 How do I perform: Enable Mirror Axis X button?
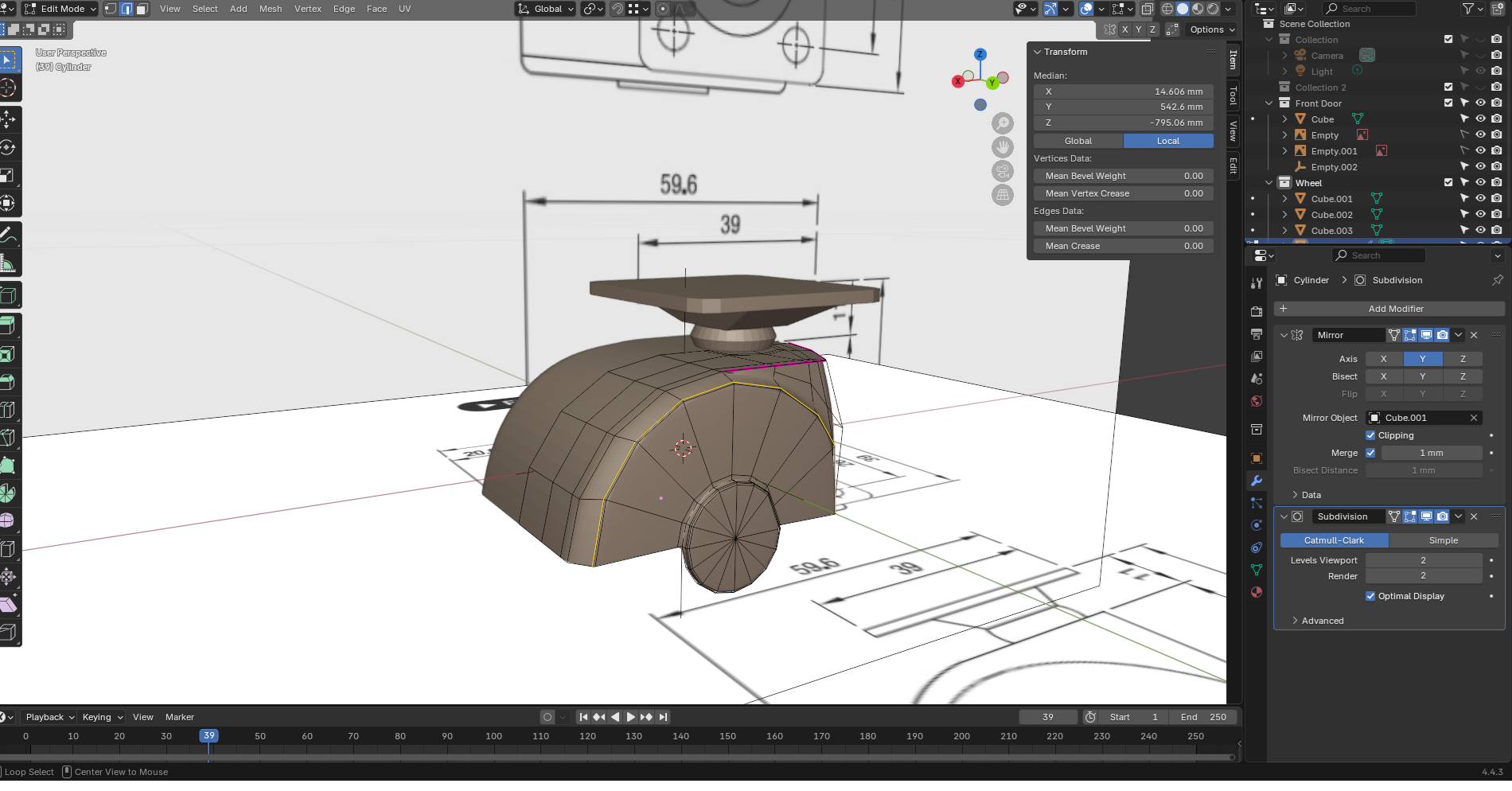pyautogui.click(x=1384, y=359)
